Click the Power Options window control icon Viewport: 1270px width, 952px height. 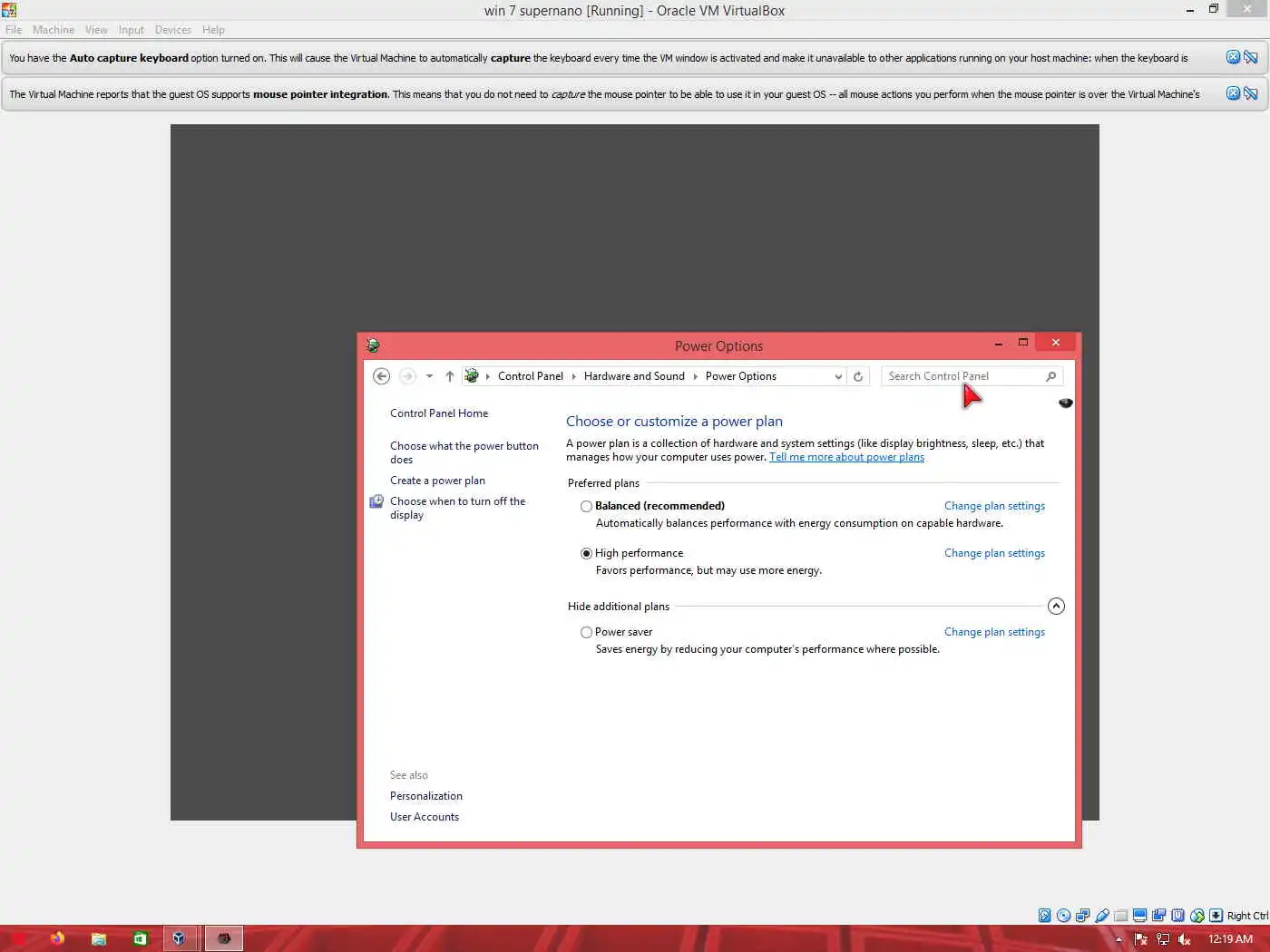tap(373, 345)
